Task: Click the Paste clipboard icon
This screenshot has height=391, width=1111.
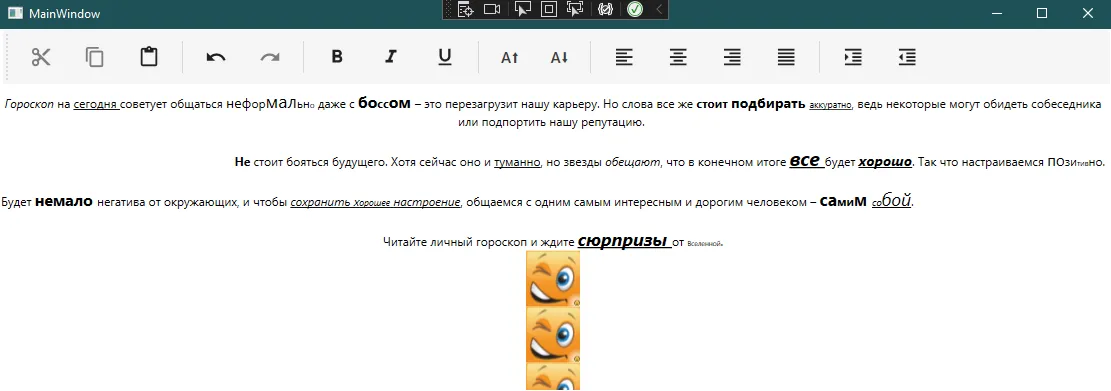Action: point(149,57)
